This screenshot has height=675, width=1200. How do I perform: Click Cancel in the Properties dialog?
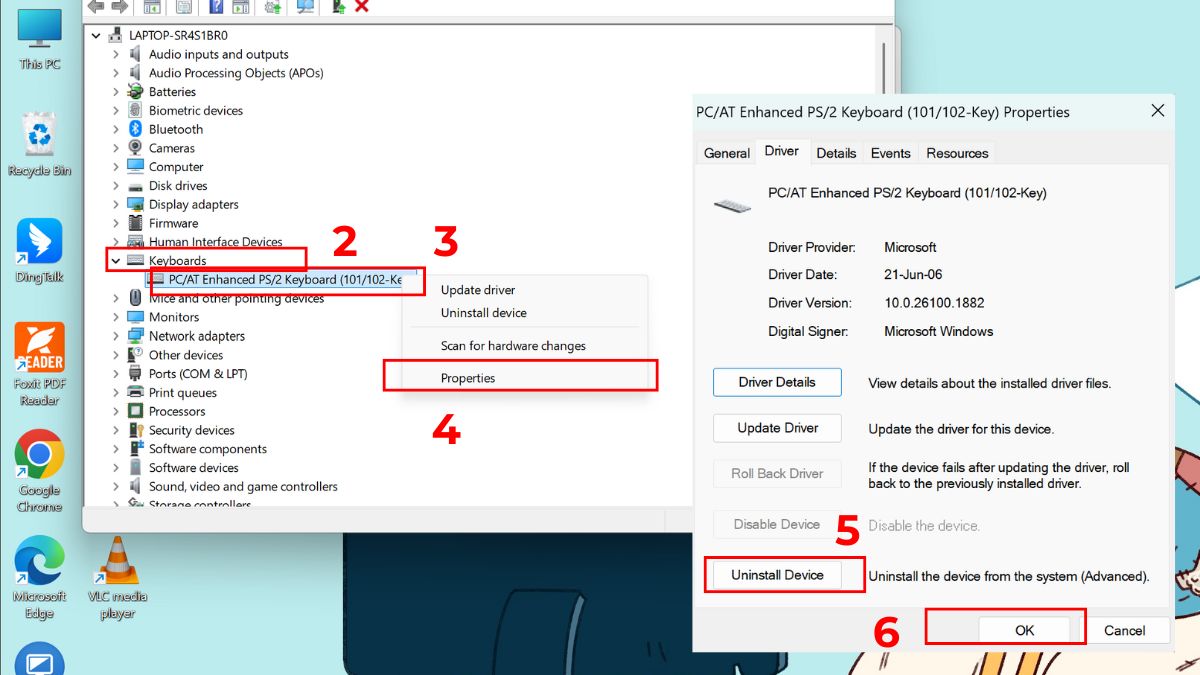pos(1124,630)
